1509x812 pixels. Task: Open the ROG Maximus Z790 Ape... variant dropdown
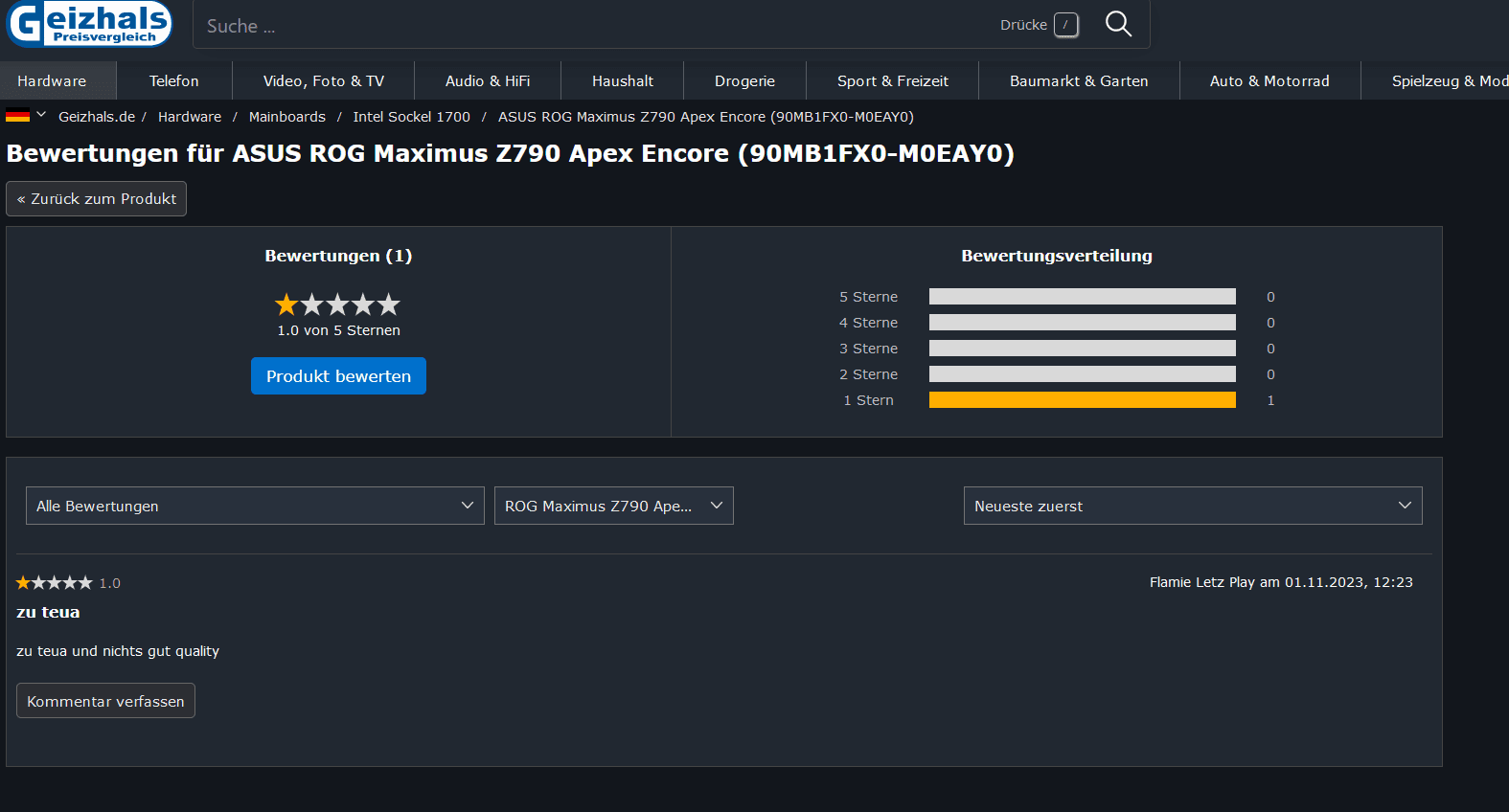(x=614, y=506)
